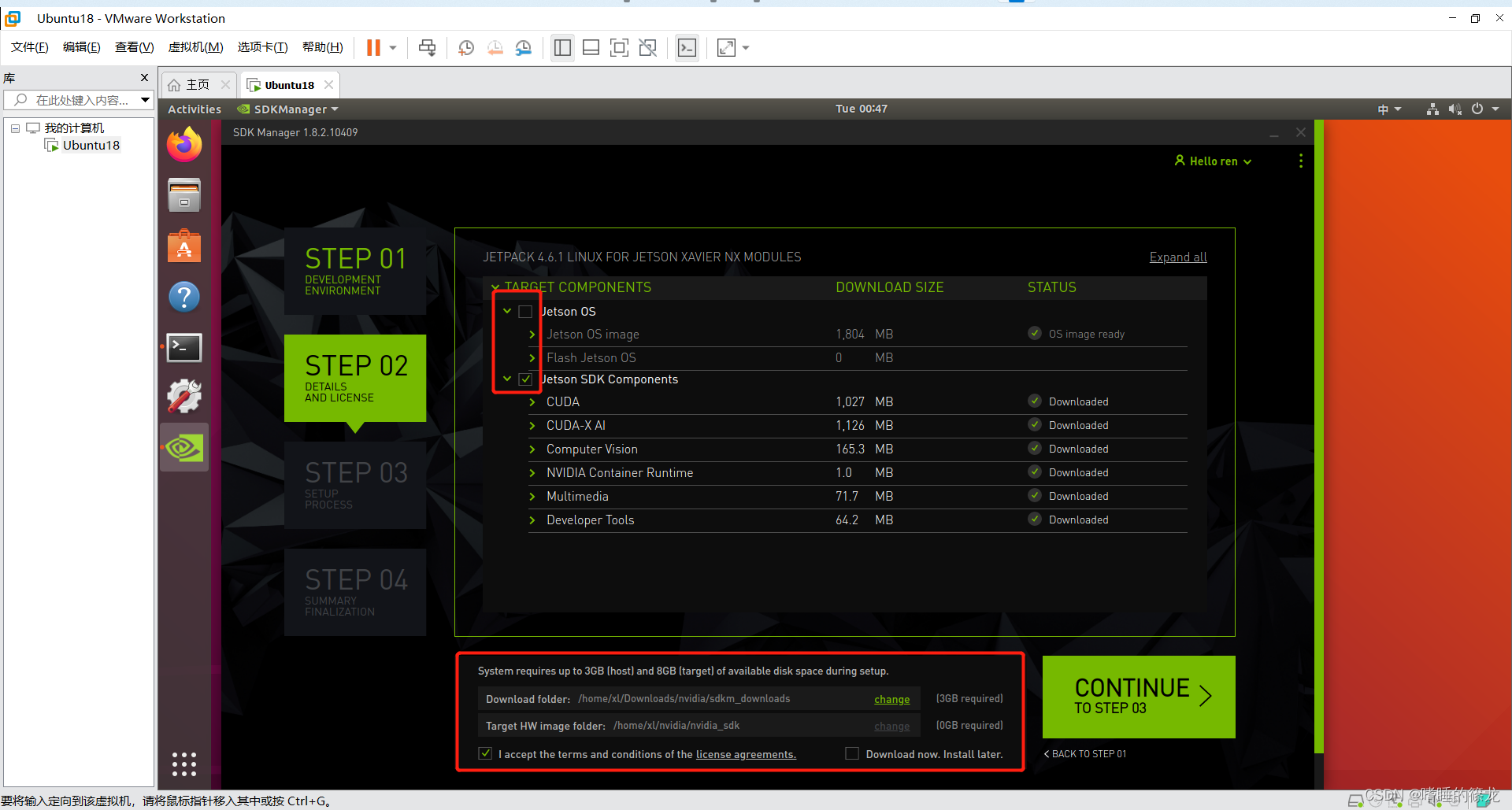Collapse Jetson SDK Components chevron
The image size is (1512, 810).
pos(507,379)
